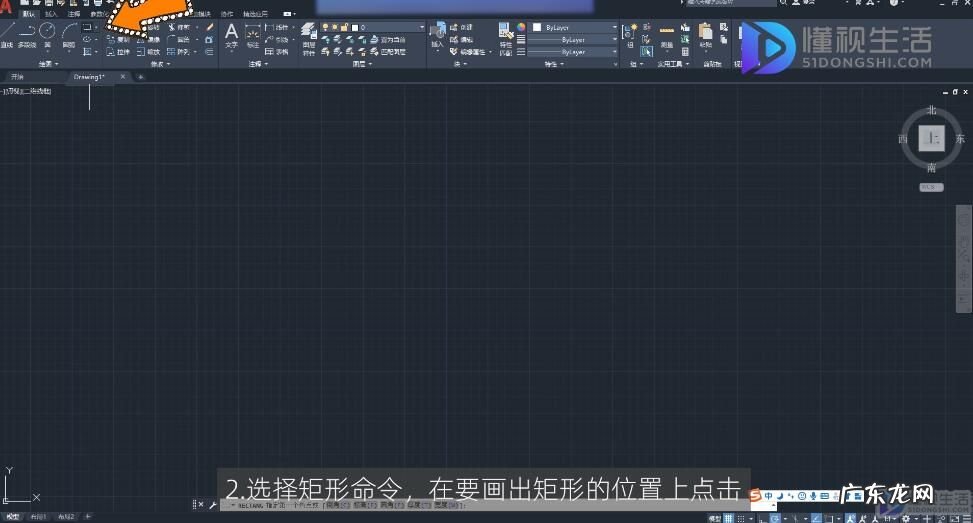The height and width of the screenshot is (523, 973).
Task: Select the Polyline (多段线) tool
Action: click(27, 34)
